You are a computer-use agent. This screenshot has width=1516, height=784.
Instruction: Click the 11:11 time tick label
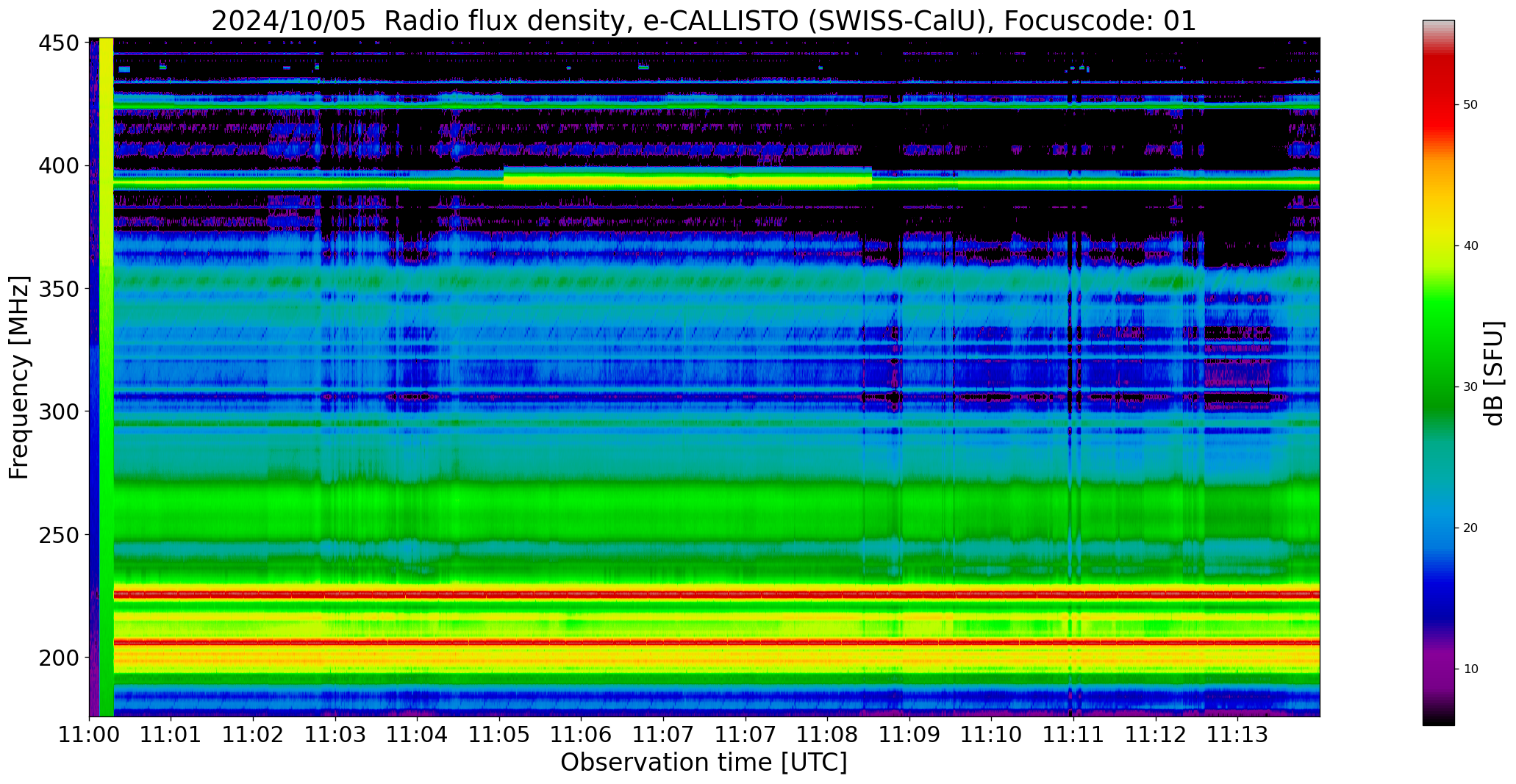(x=1073, y=734)
